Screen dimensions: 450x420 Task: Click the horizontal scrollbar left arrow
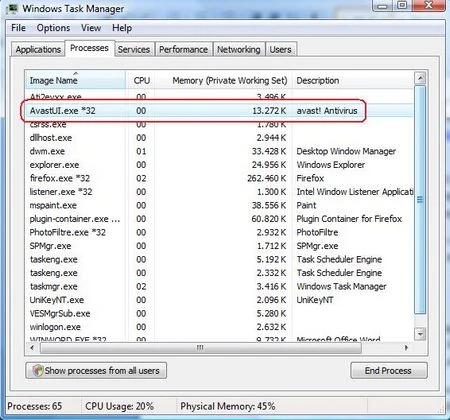pos(32,348)
